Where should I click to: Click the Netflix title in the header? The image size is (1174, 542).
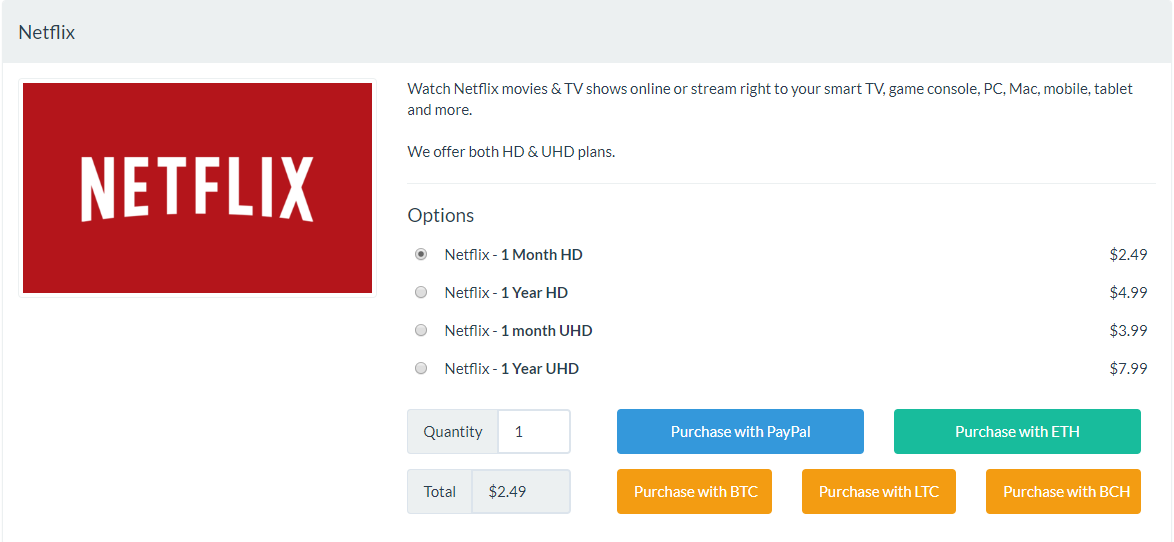[x=47, y=32]
